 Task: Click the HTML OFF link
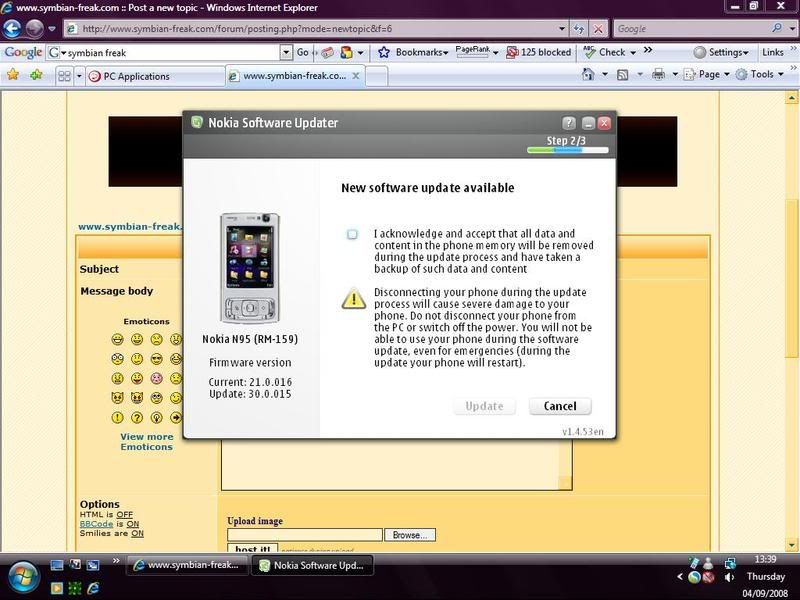tap(124, 515)
